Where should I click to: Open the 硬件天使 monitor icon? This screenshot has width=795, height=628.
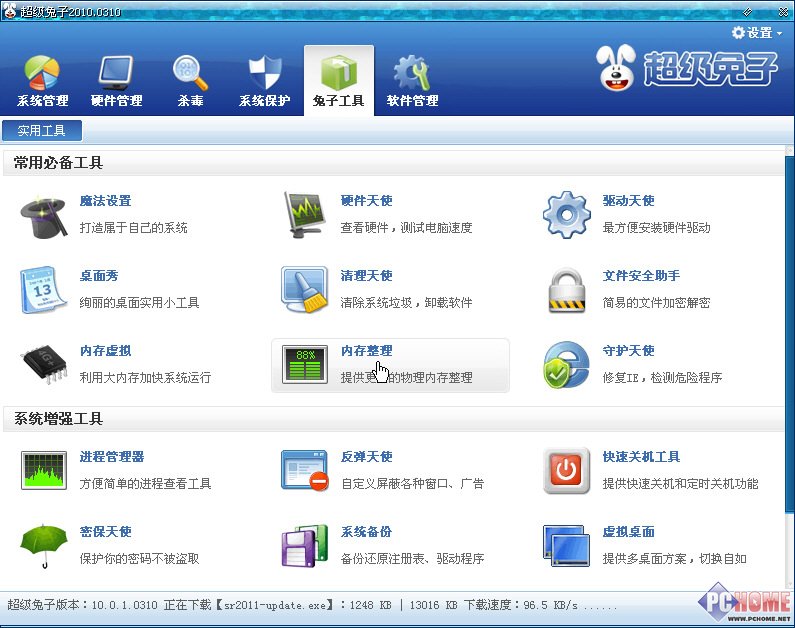[x=305, y=215]
